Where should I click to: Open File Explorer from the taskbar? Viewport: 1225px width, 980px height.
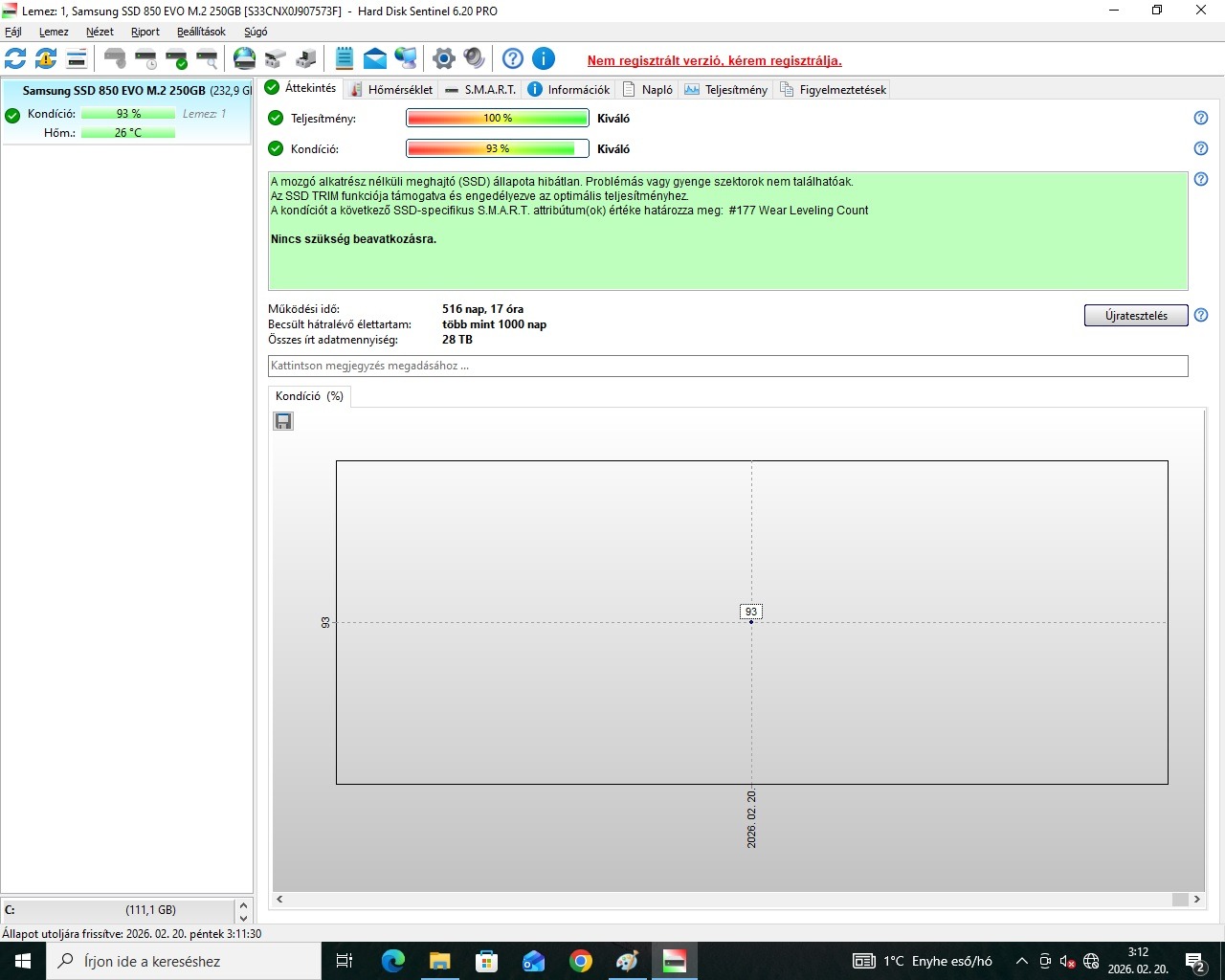coord(439,961)
